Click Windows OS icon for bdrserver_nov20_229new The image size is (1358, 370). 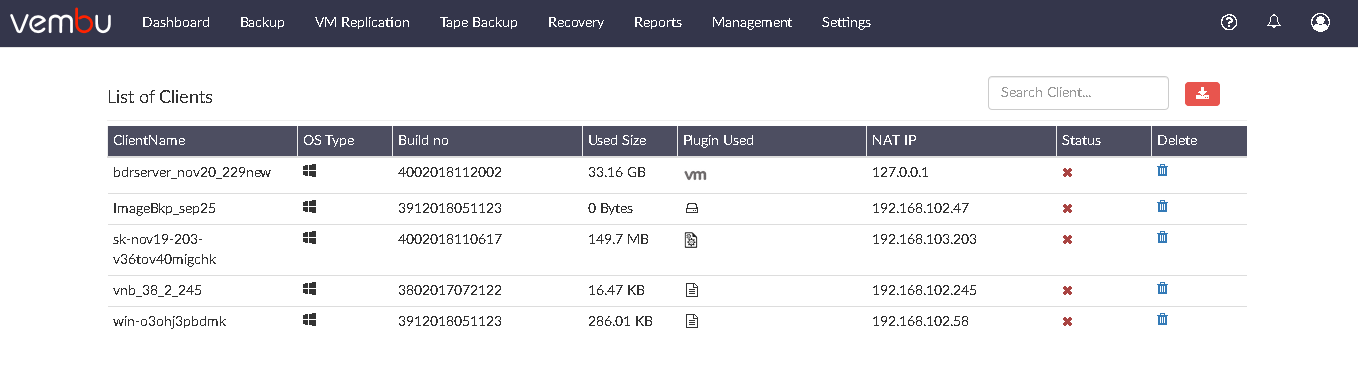coord(310,172)
